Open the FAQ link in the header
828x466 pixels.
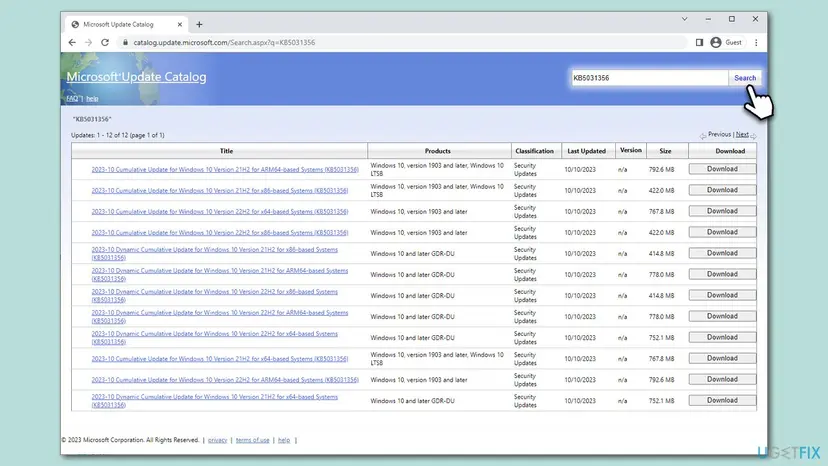[72, 98]
